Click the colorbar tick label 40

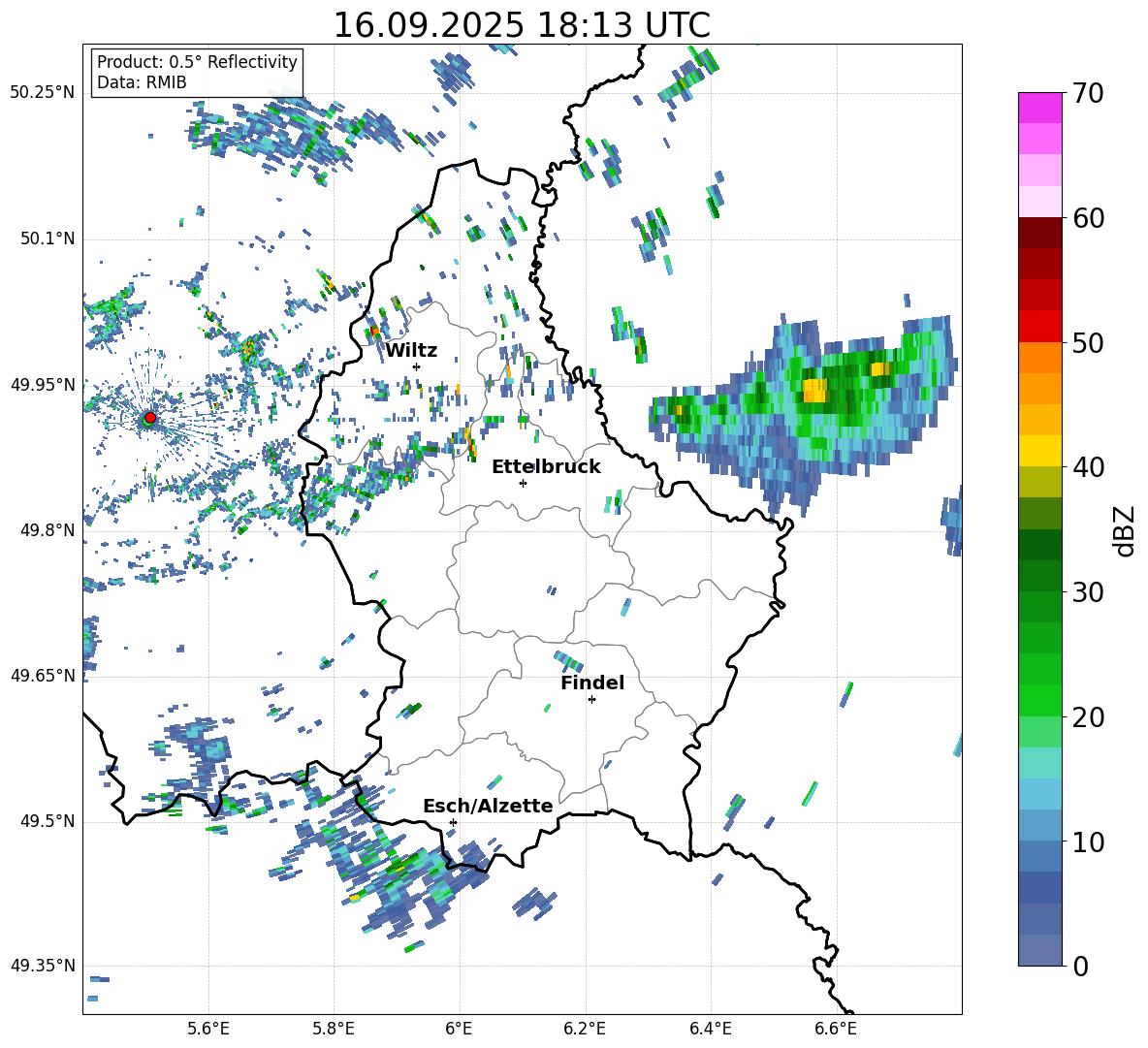(x=1088, y=467)
